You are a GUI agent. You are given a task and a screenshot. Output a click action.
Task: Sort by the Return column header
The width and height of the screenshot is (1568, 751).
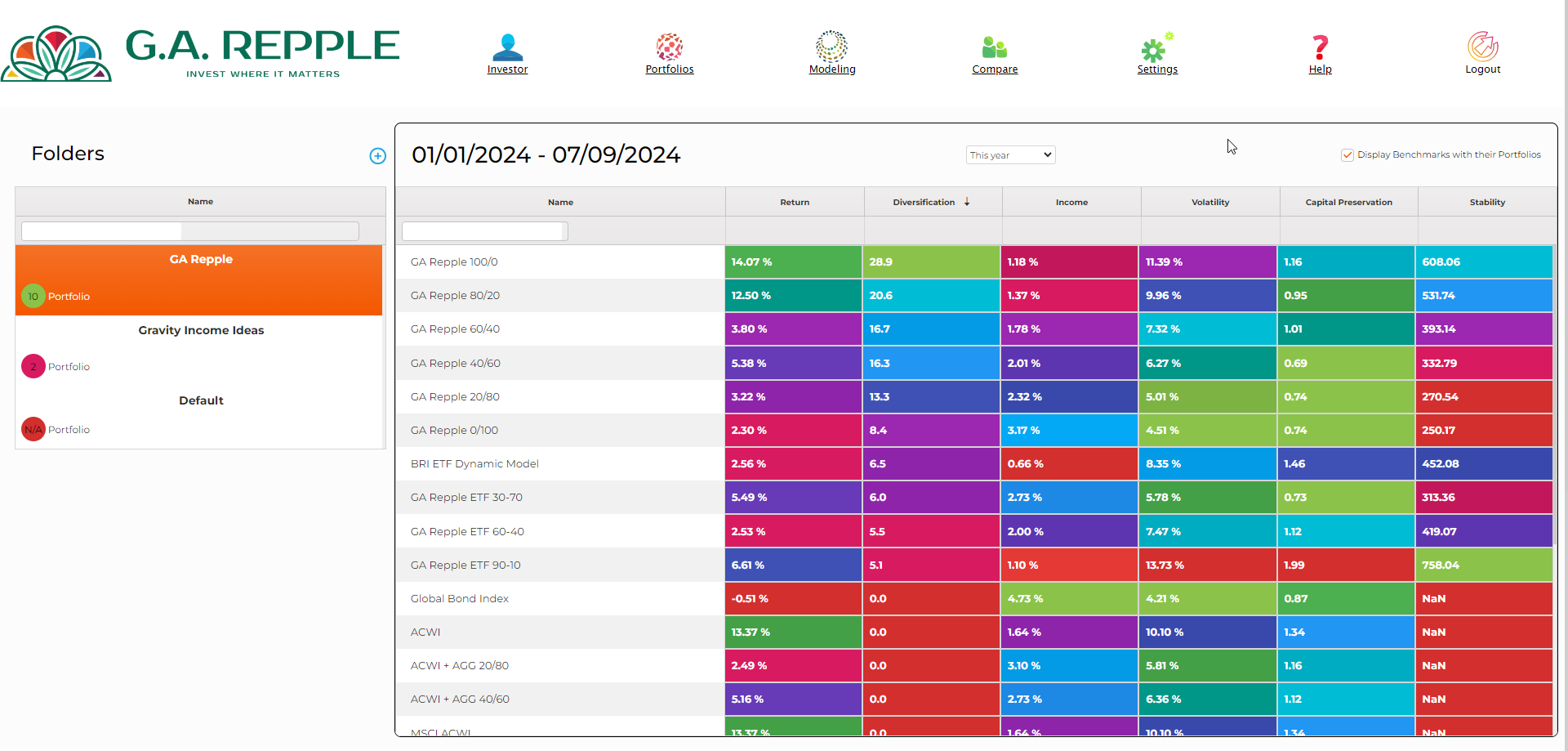[x=795, y=202]
